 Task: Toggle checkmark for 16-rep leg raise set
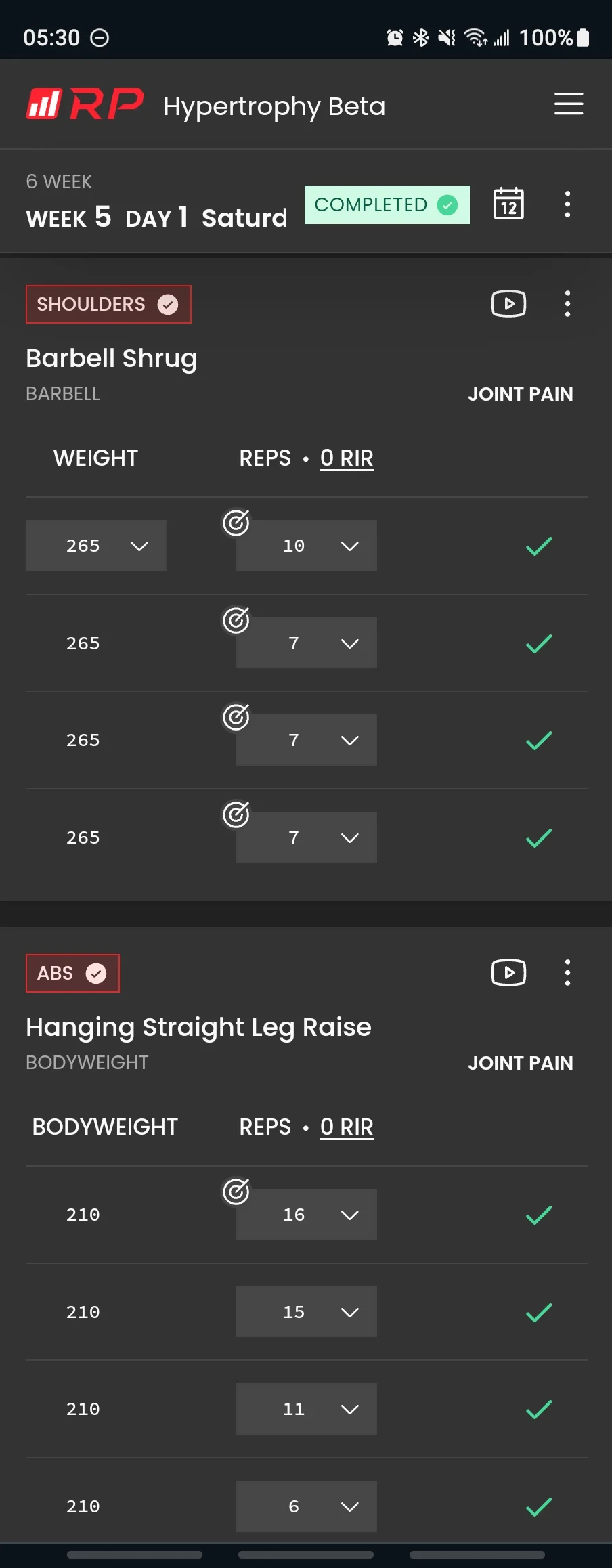pos(539,1215)
